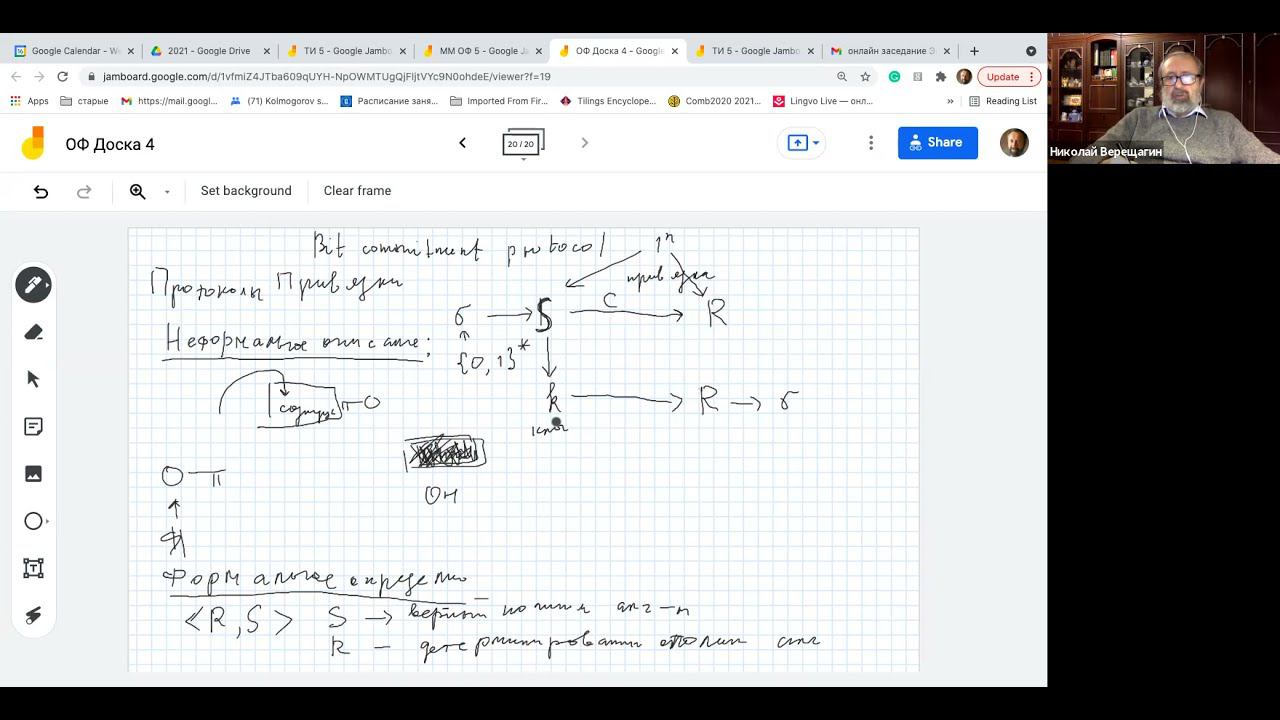Viewport: 1280px width, 720px height.
Task: Switch to the онлайн заседание Gmail tab
Action: pyautogui.click(x=890, y=51)
